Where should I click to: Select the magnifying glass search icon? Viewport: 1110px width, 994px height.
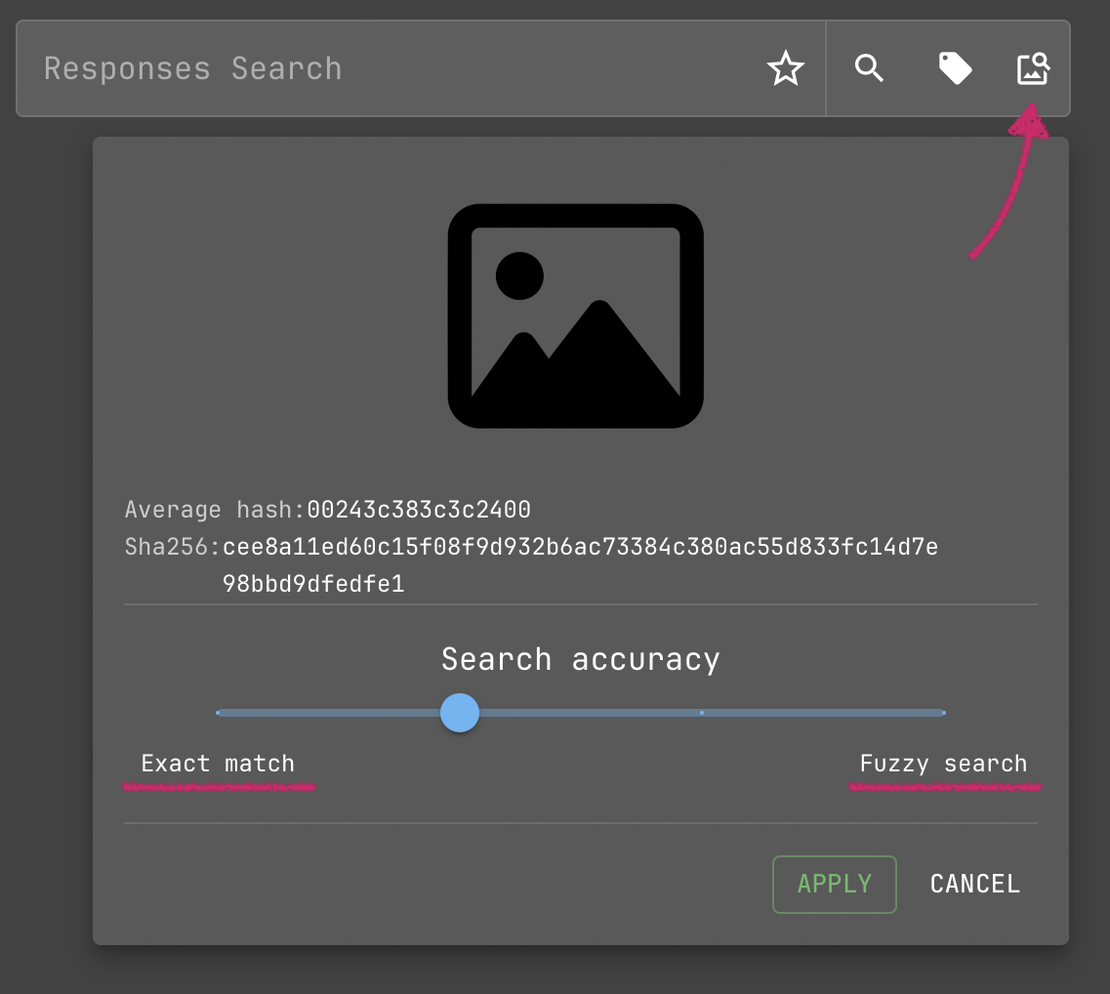tap(868, 68)
